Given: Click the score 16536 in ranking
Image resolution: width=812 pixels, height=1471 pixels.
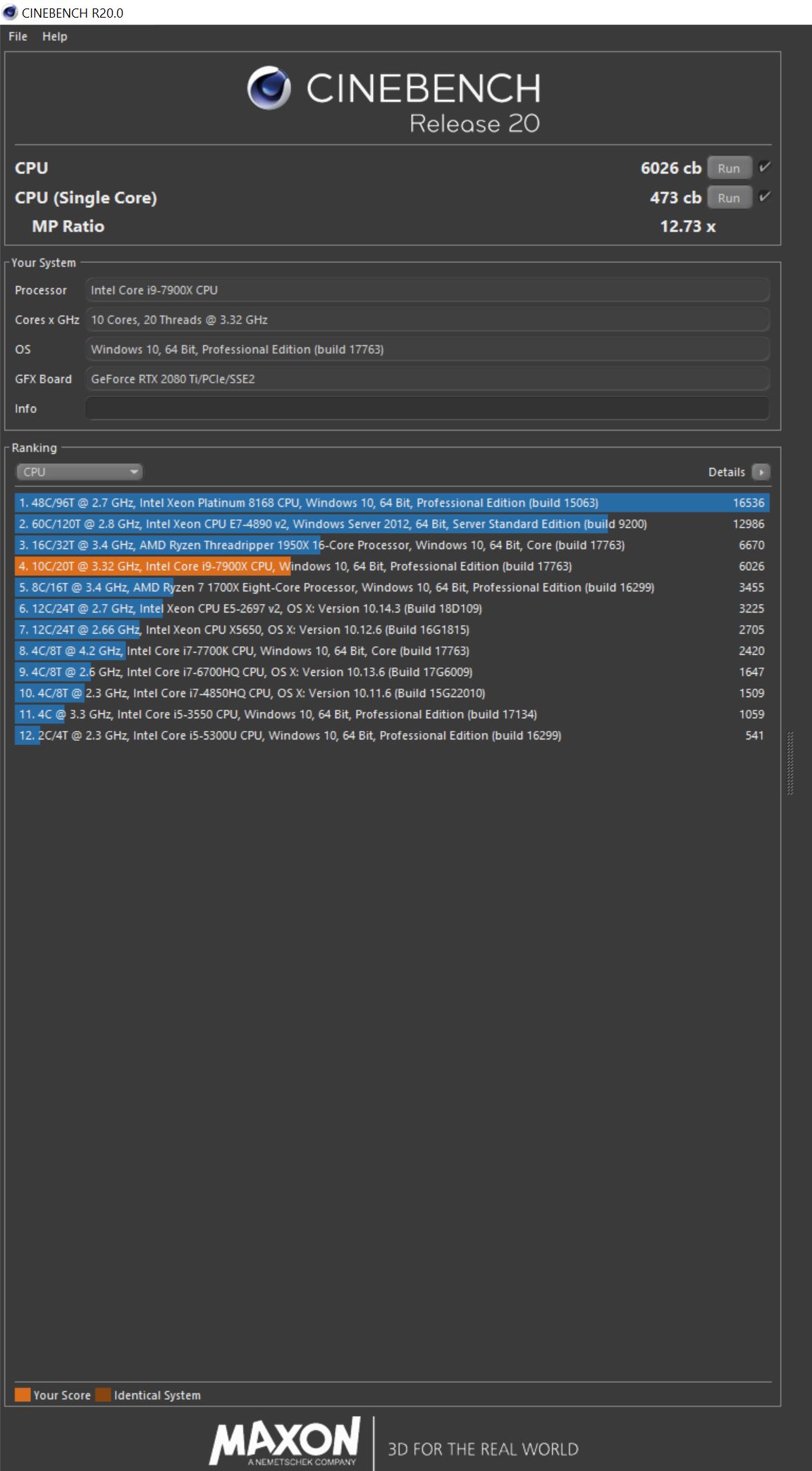Looking at the screenshot, I should point(749,503).
